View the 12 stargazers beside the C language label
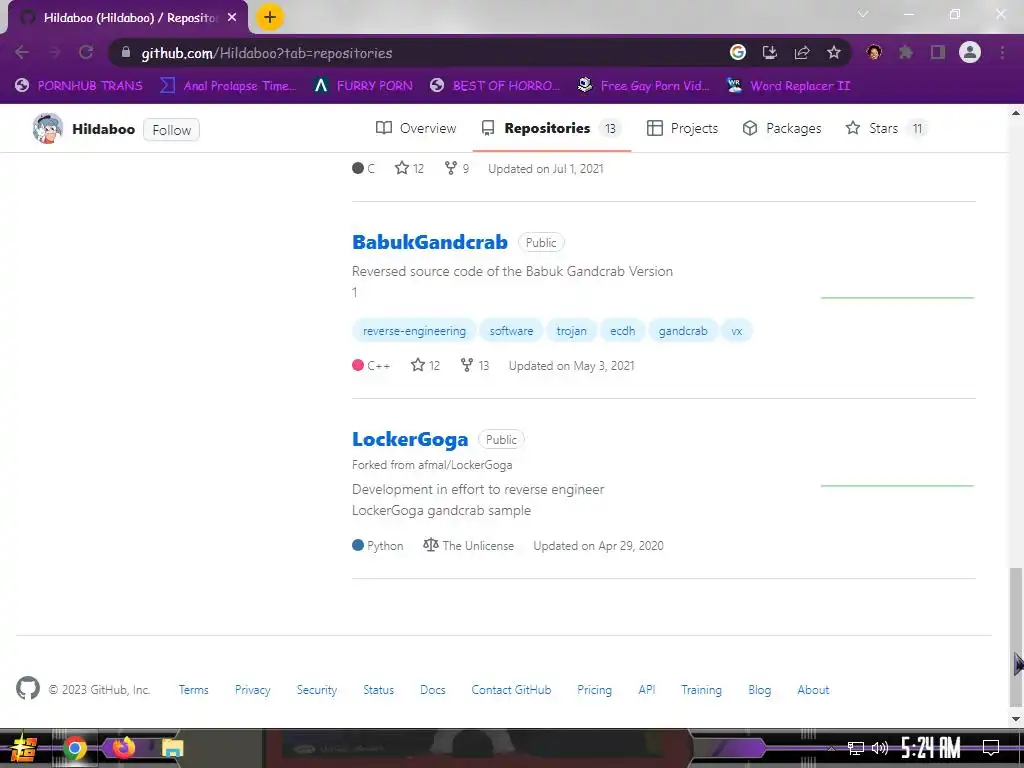 [x=409, y=168]
